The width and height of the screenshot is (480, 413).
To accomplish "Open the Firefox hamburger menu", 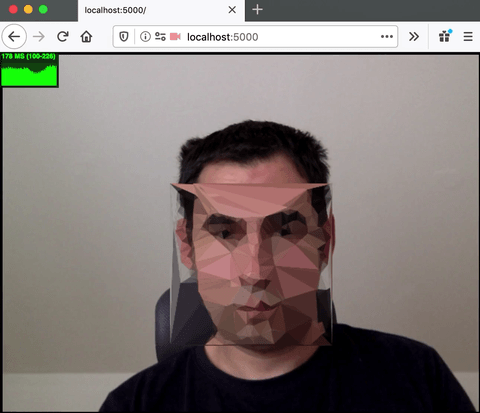I will [468, 37].
